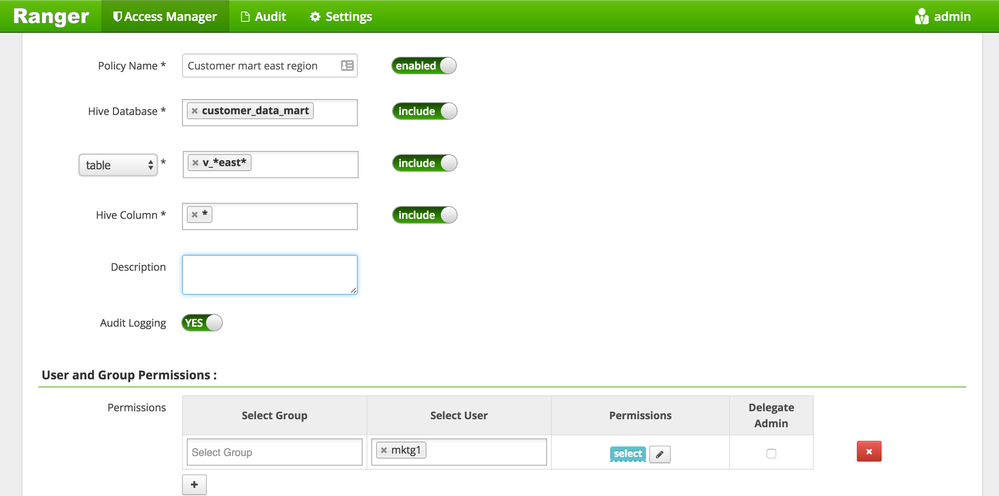The image size is (999, 496).
Task: Toggle the Hive Column include switch
Action: [x=424, y=215]
